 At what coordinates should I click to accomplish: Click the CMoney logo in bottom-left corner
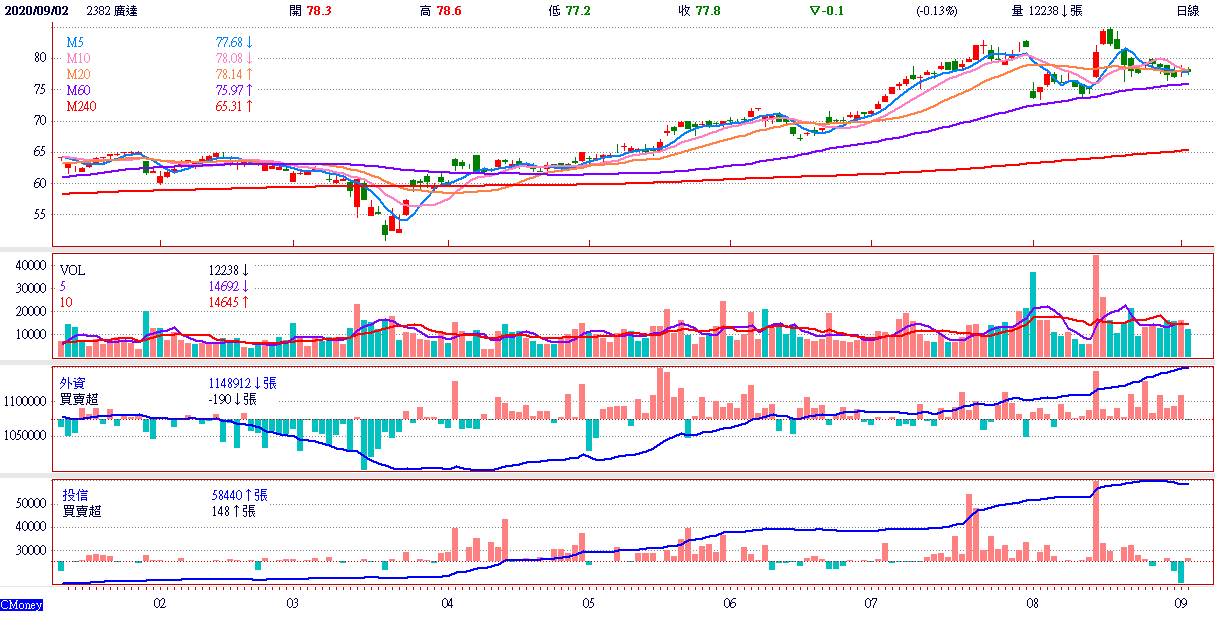coord(21,605)
